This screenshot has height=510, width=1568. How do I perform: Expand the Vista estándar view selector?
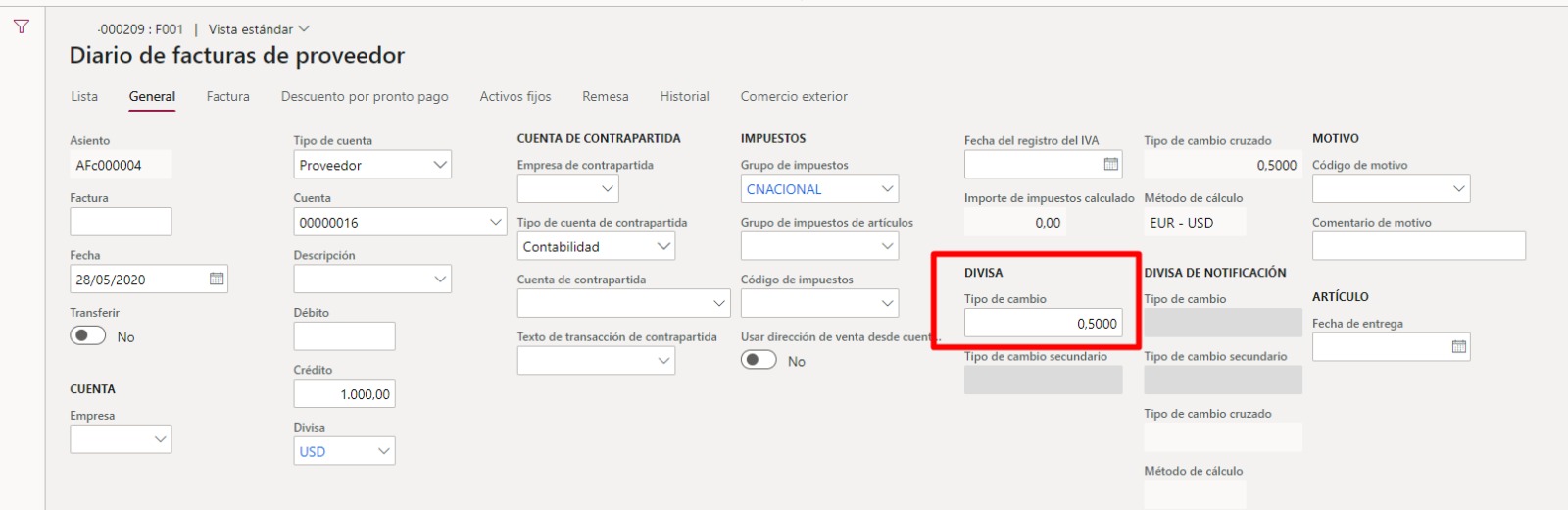(259, 29)
